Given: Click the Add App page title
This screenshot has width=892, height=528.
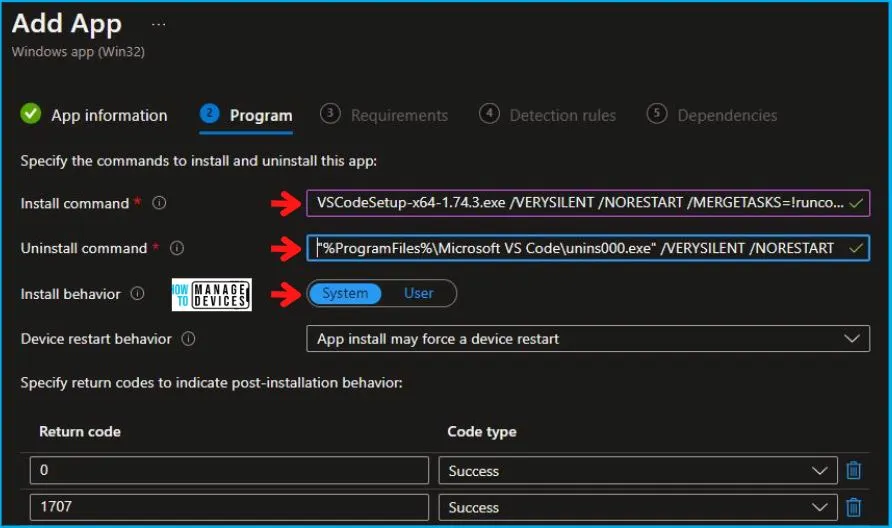Looking at the screenshot, I should tap(67, 24).
